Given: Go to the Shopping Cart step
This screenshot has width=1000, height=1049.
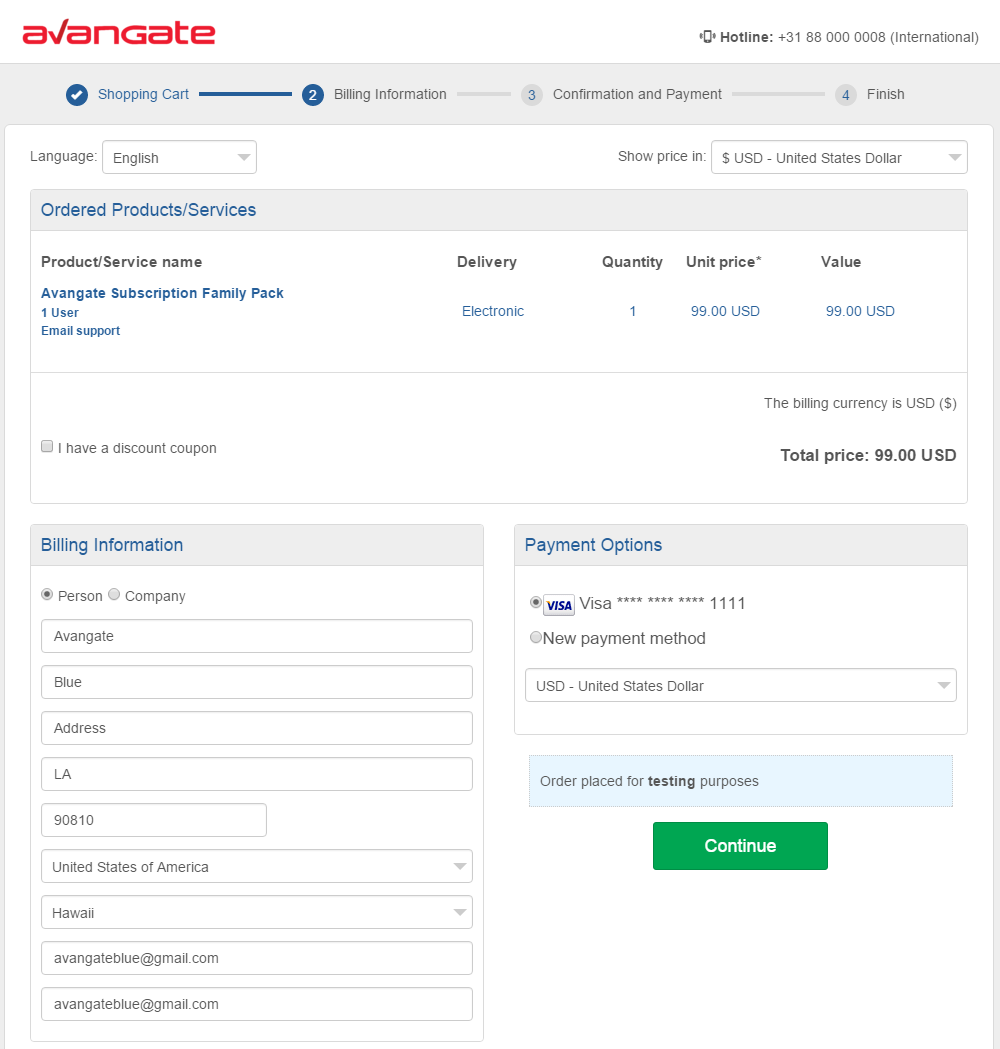Looking at the screenshot, I should [143, 94].
